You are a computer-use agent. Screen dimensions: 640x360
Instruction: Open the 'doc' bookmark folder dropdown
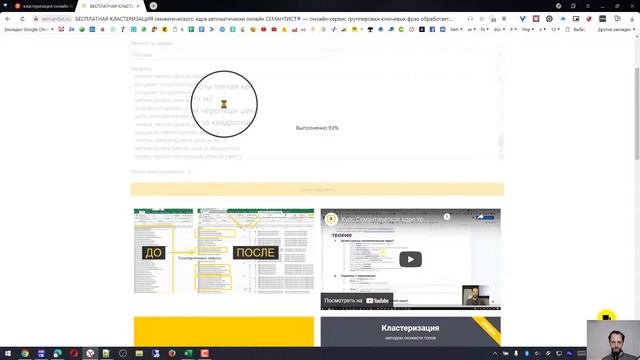click(x=499, y=29)
